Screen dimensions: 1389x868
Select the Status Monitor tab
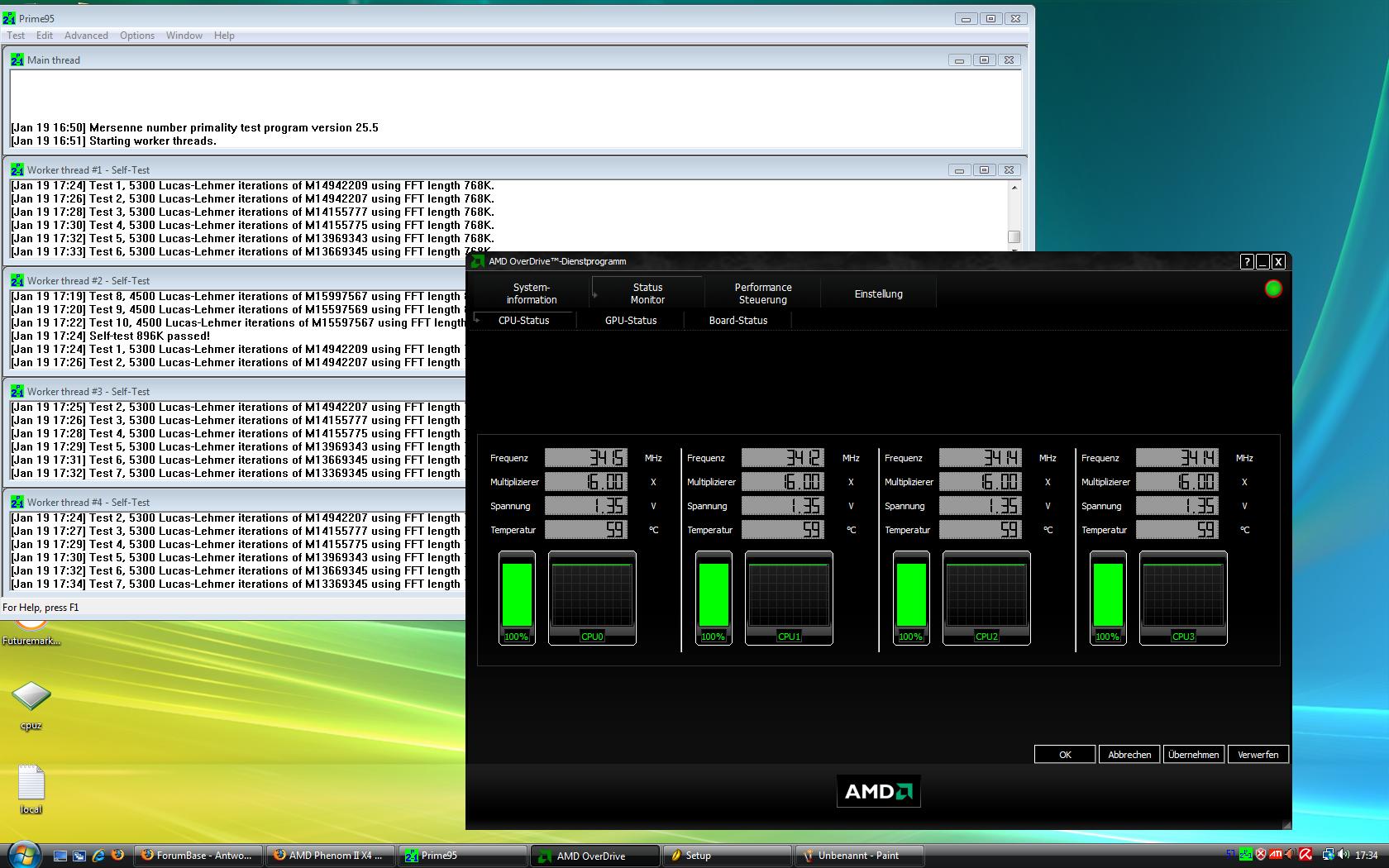(x=647, y=293)
